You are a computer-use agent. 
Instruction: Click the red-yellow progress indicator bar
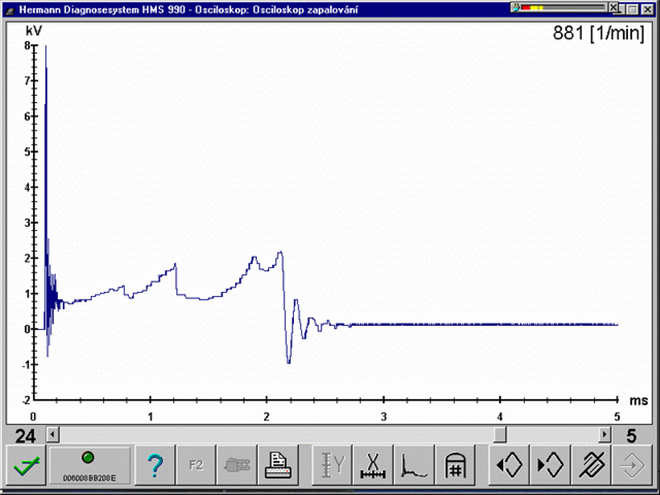(564, 8)
